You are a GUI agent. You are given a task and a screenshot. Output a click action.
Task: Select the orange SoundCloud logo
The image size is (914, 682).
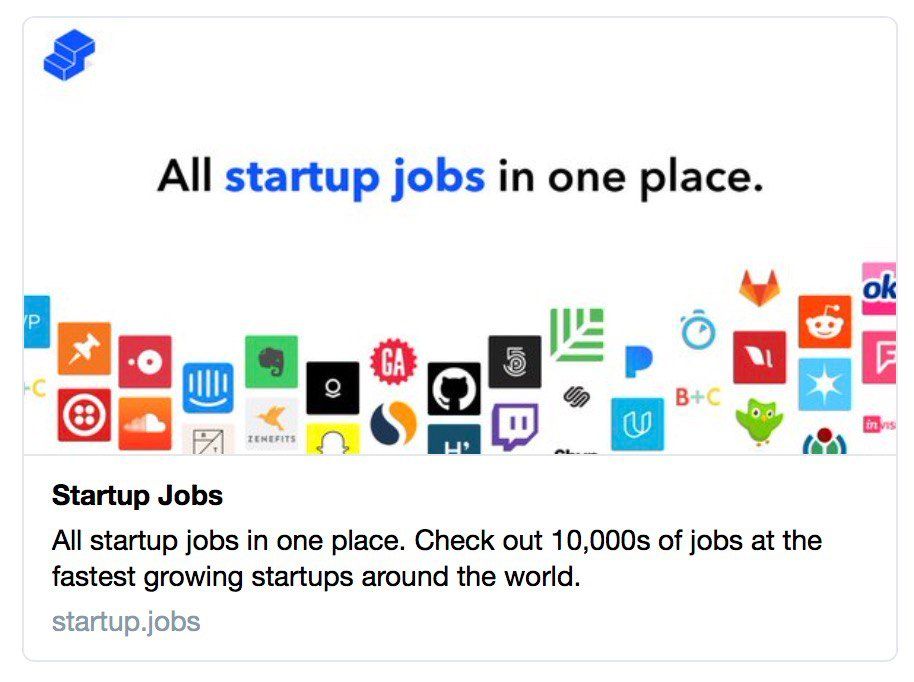pos(145,424)
